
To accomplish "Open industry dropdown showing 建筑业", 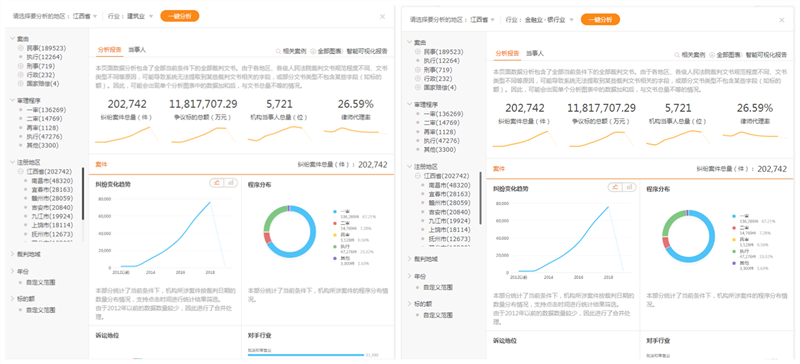I will pyautogui.click(x=140, y=16).
